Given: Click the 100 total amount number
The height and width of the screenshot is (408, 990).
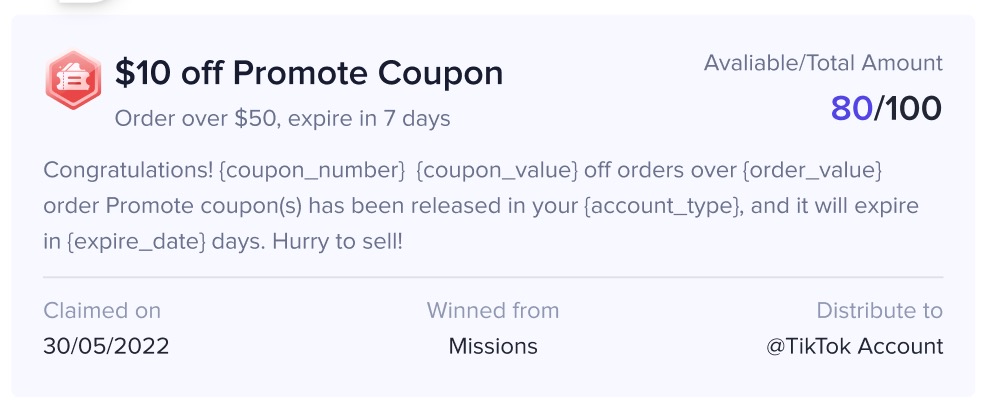Looking at the screenshot, I should 911,109.
